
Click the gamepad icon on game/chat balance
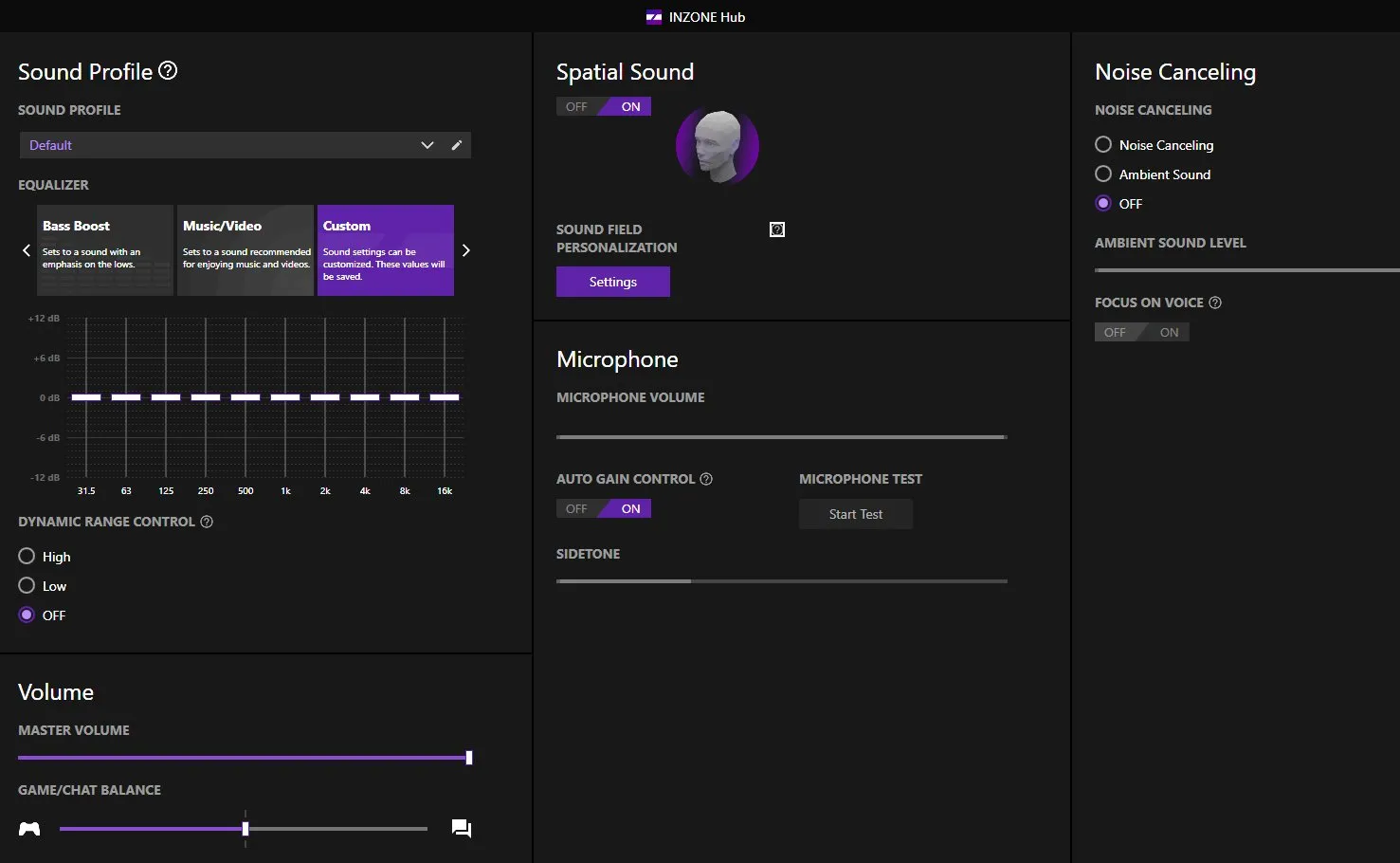click(28, 828)
